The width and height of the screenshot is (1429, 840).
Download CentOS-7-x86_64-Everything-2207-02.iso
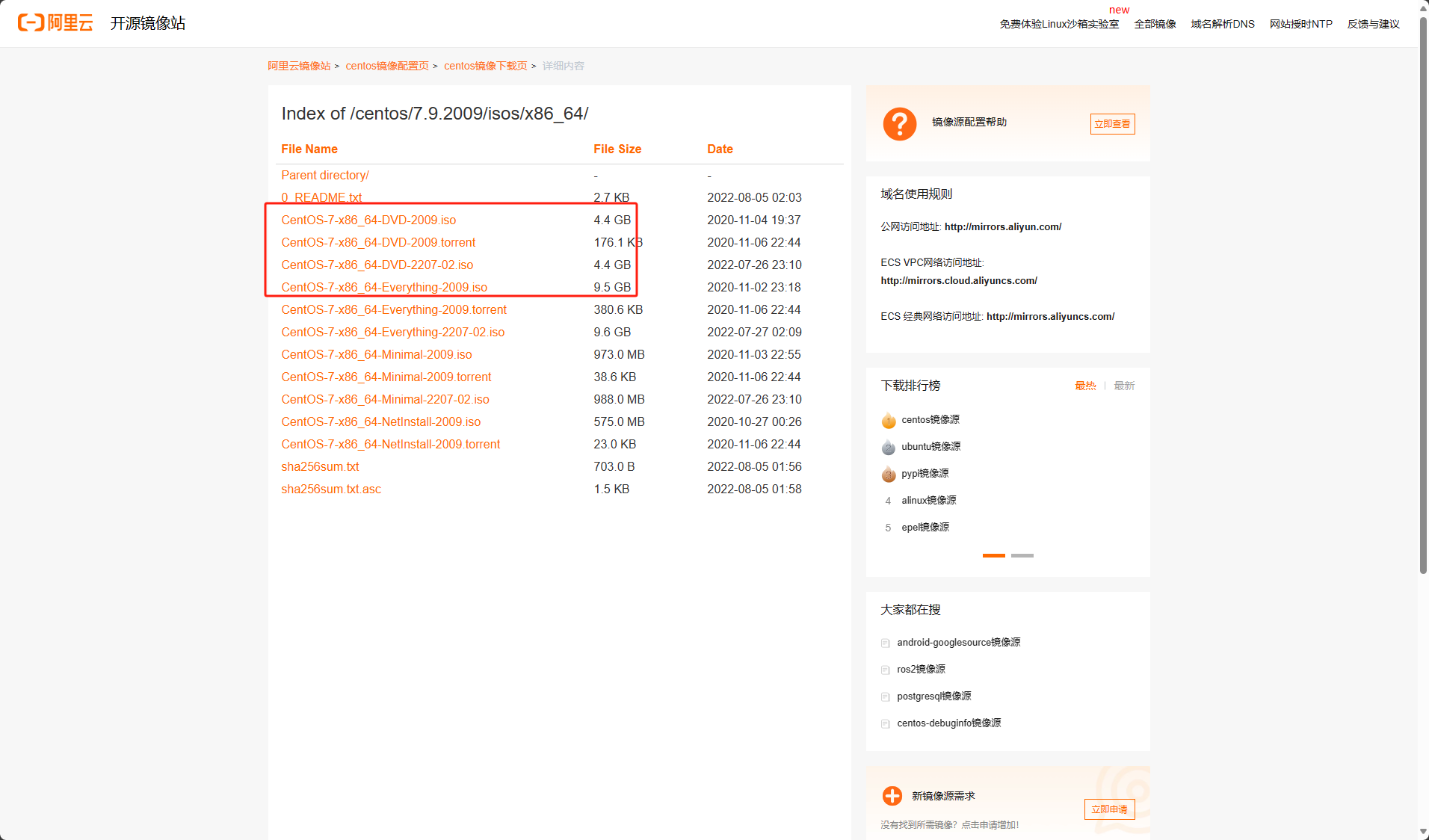coord(393,332)
